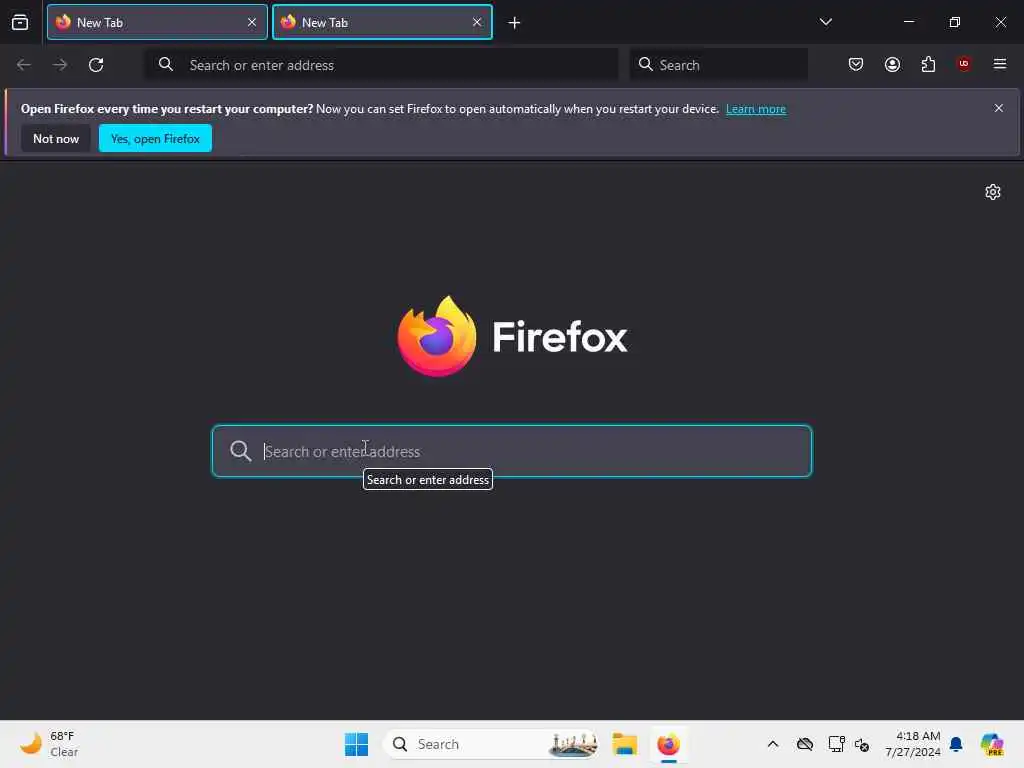Open the taskbar weather widget
Viewport: 1024px width, 768px height.
49,744
